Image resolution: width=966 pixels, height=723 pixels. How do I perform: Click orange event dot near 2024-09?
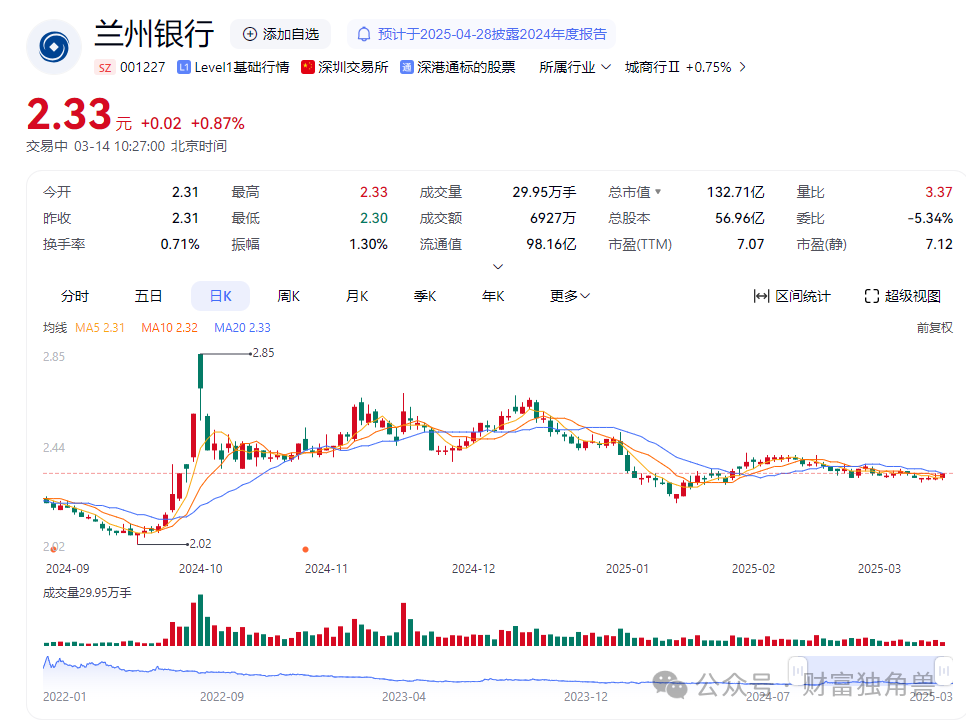point(54,549)
